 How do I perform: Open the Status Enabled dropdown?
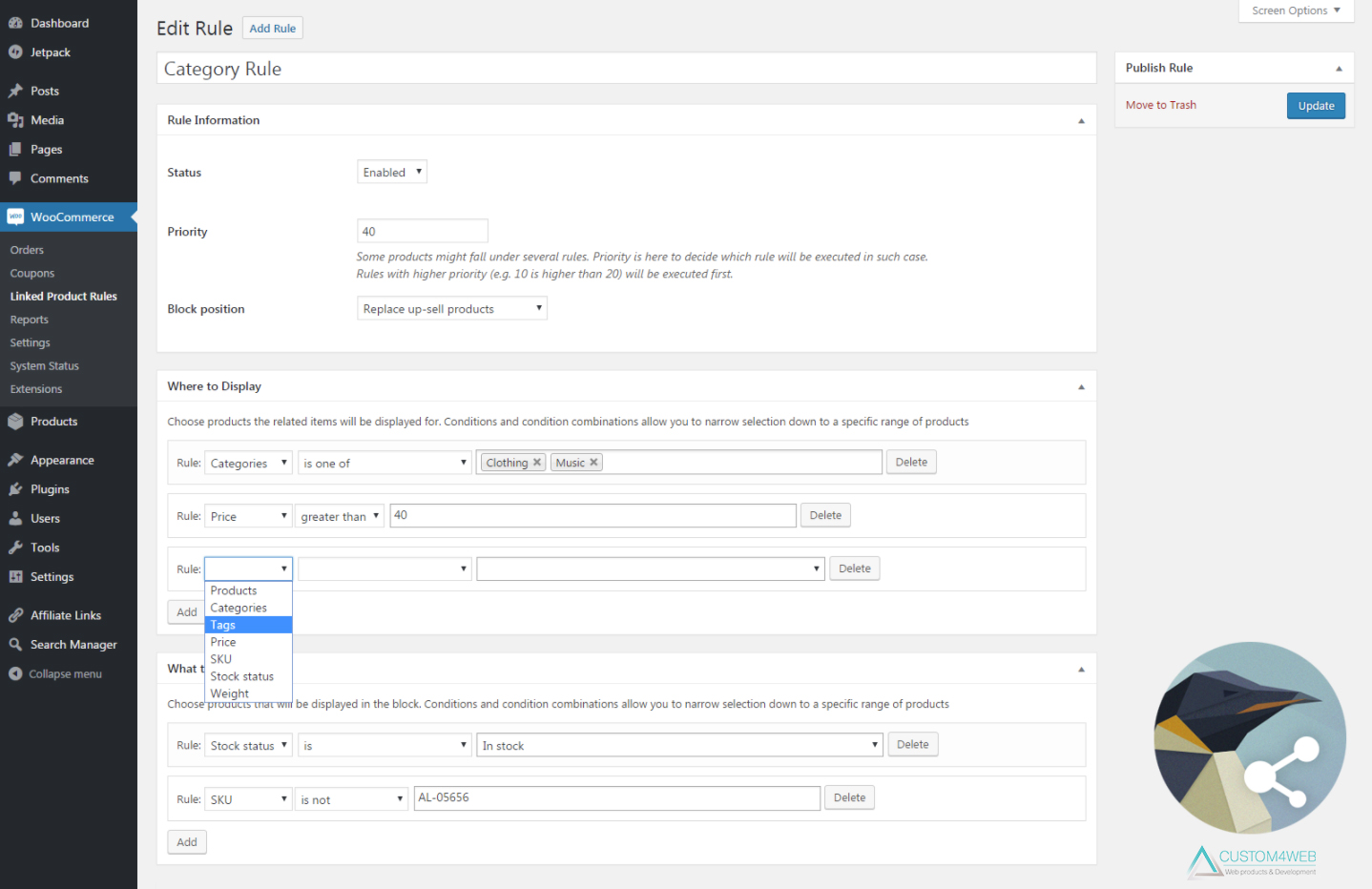392,173
